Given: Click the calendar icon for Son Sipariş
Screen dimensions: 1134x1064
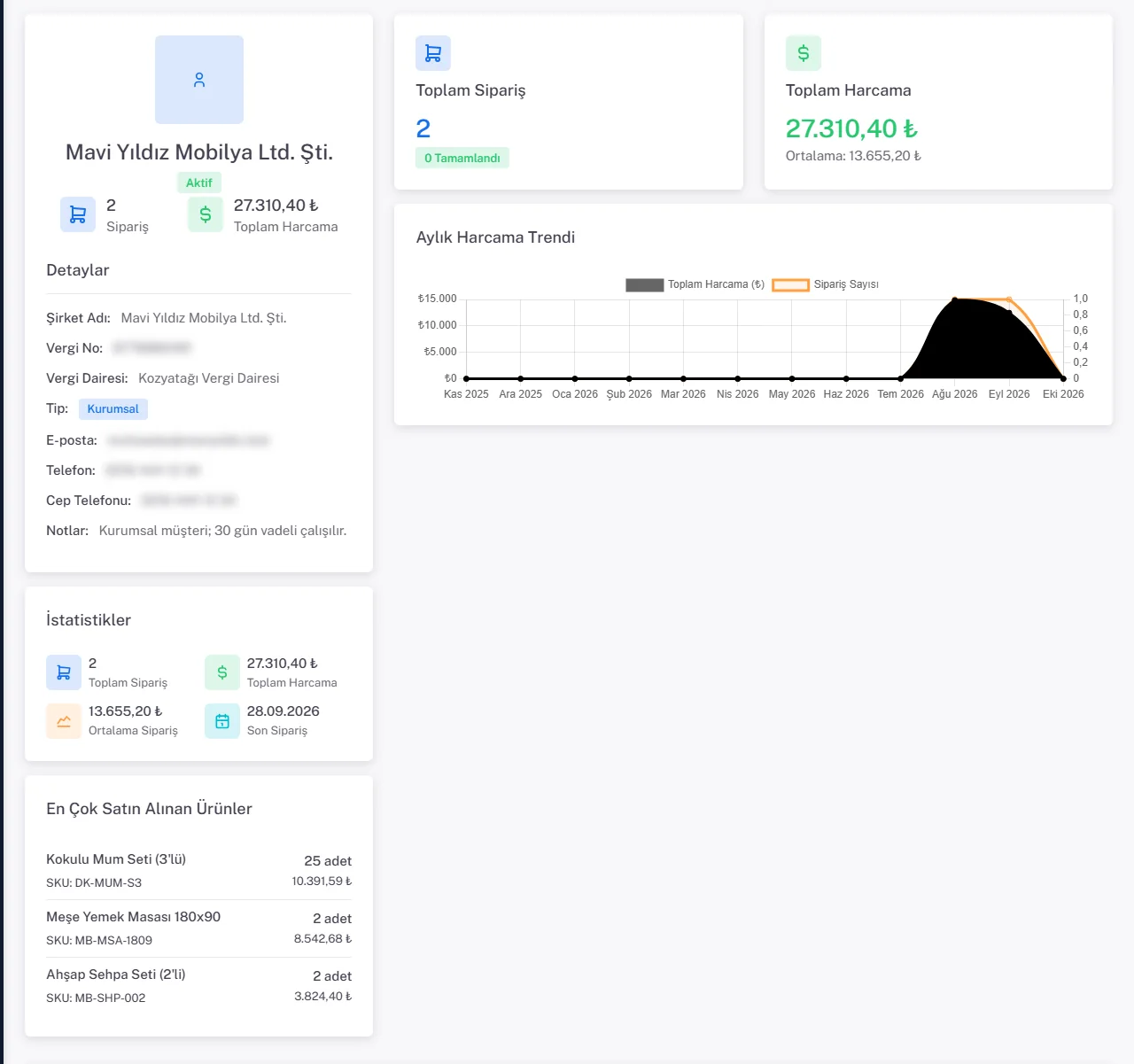Looking at the screenshot, I should (222, 721).
